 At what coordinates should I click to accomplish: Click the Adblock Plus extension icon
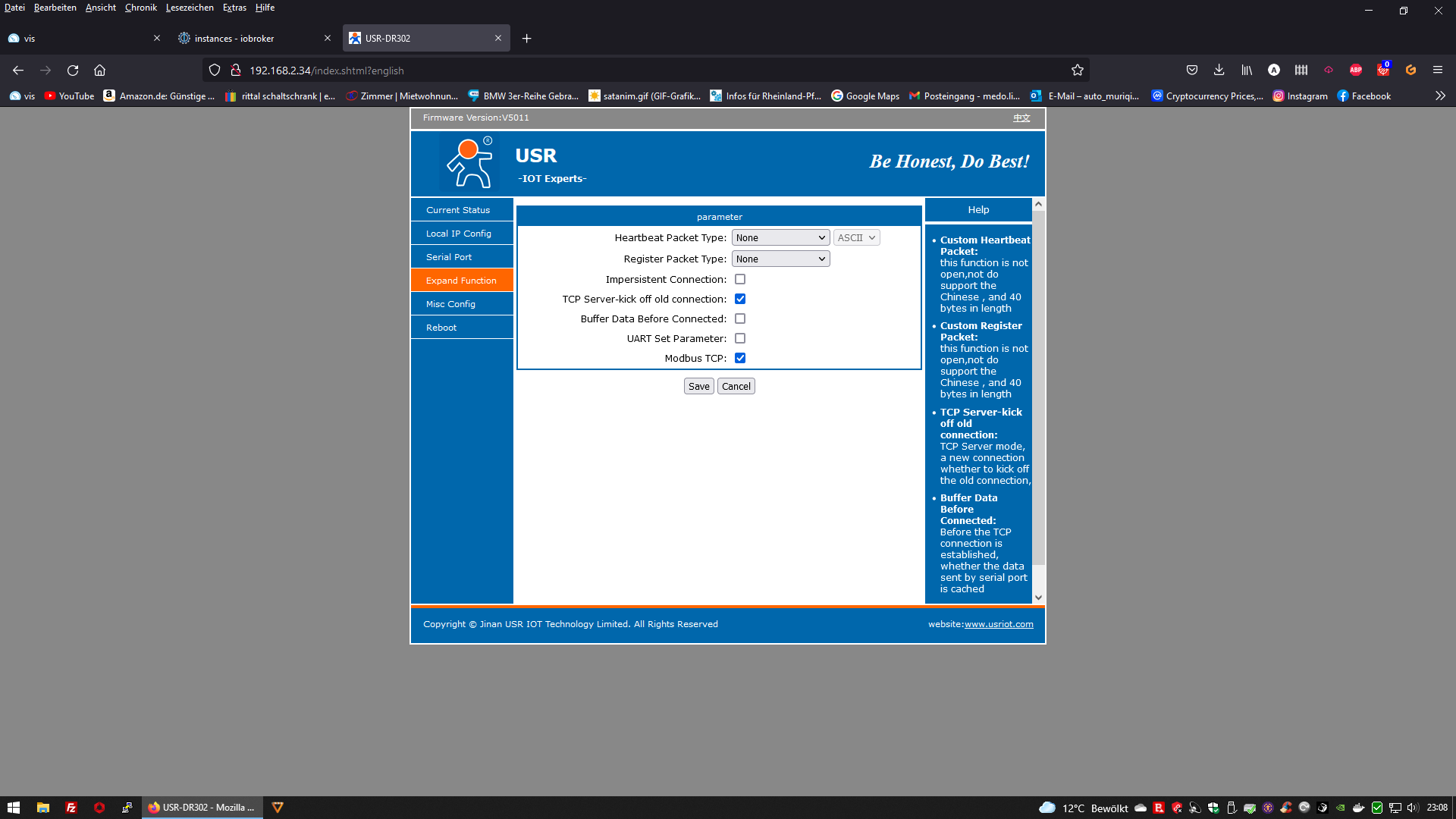(1356, 71)
